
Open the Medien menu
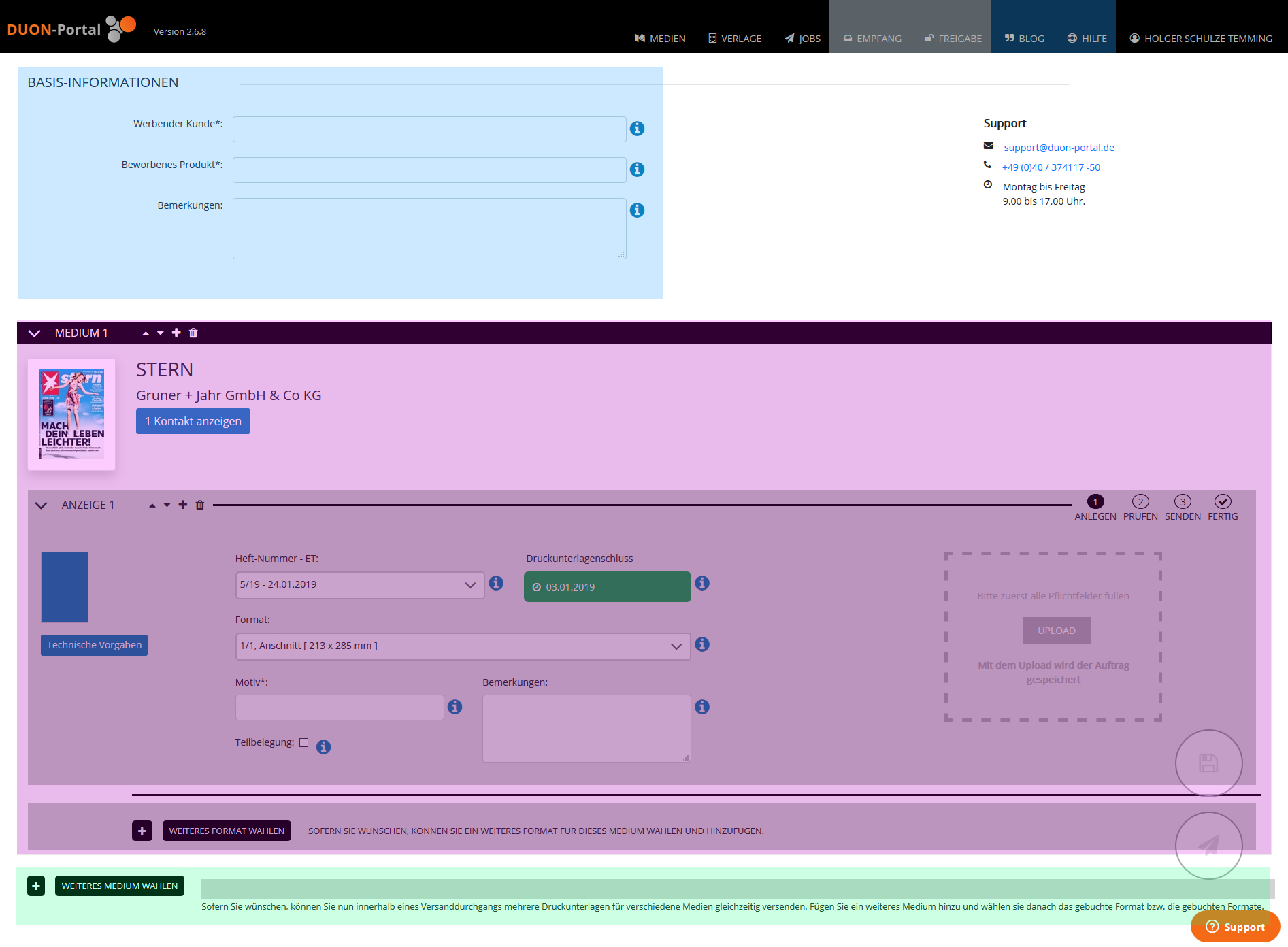[x=660, y=38]
